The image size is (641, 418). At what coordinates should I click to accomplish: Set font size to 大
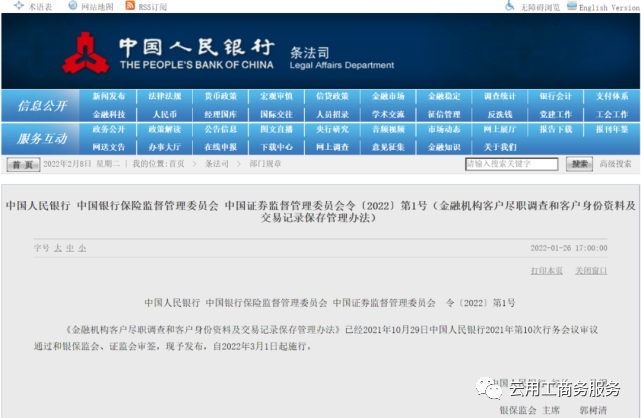click(x=58, y=248)
